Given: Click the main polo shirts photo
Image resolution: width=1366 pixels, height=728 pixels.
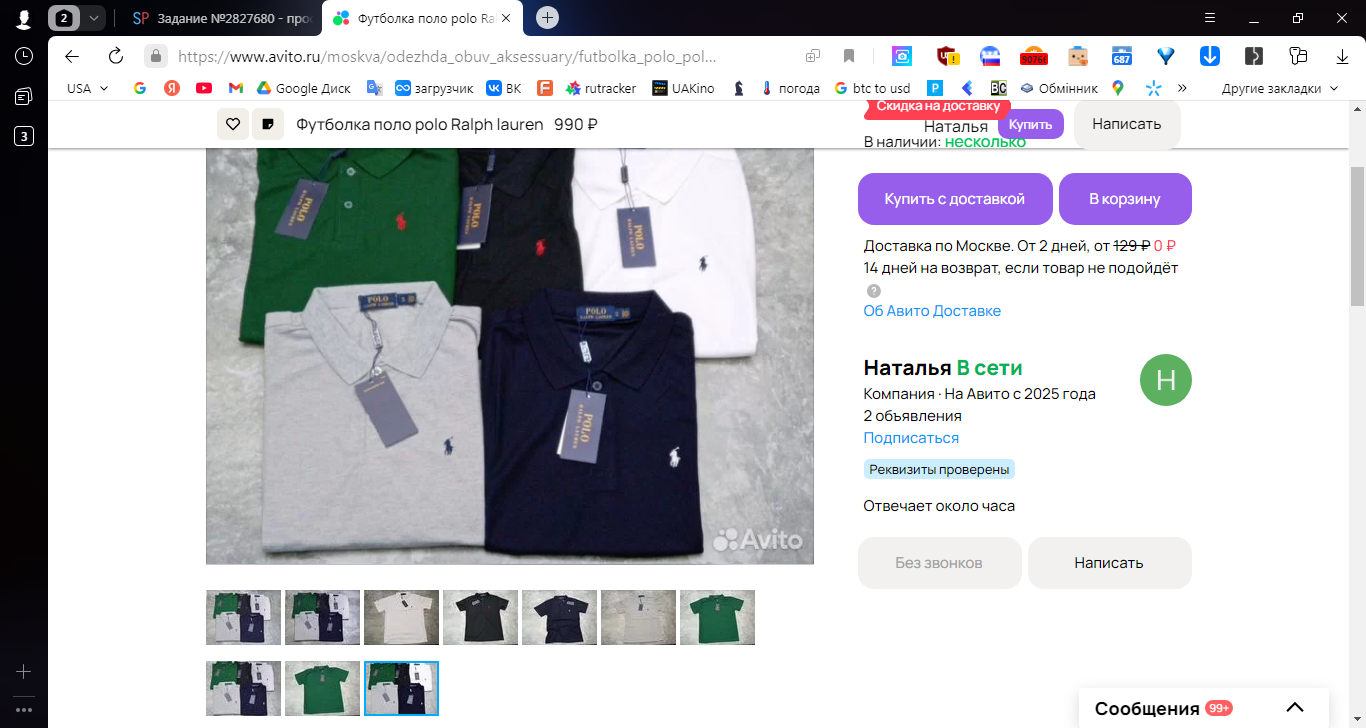Looking at the screenshot, I should tap(510, 356).
